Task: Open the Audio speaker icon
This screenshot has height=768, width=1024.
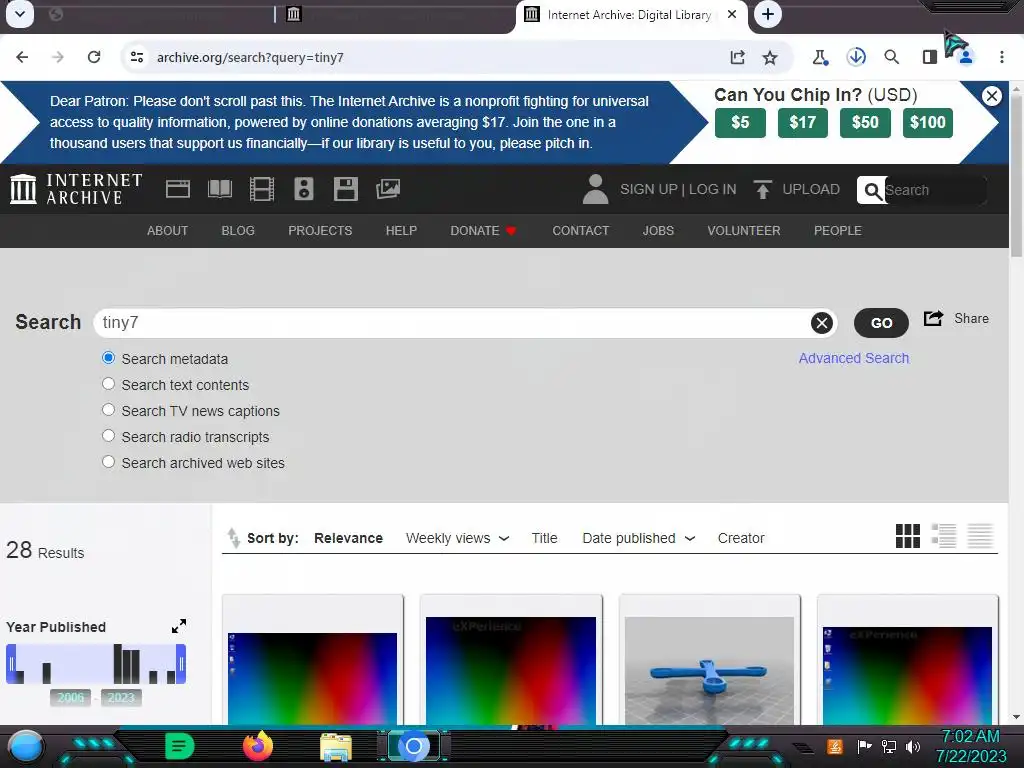Action: [304, 189]
